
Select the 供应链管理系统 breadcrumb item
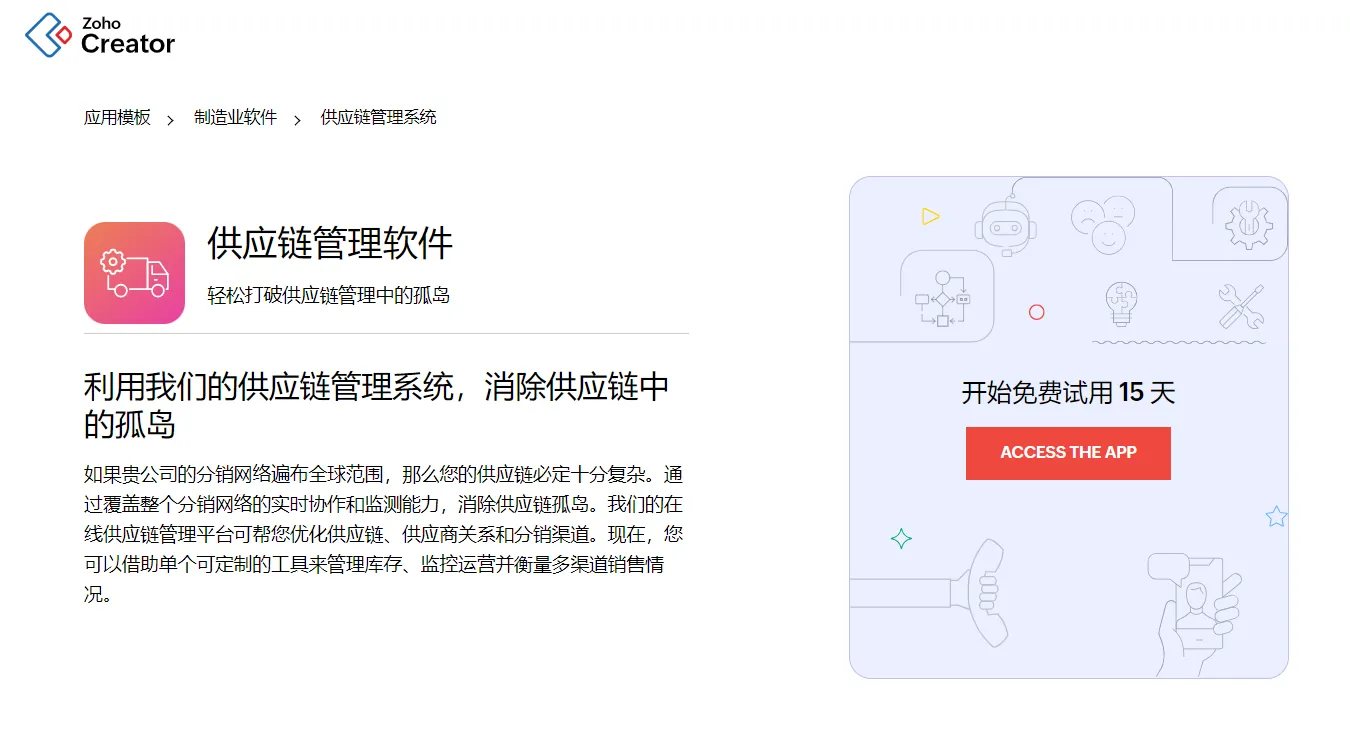point(378,118)
